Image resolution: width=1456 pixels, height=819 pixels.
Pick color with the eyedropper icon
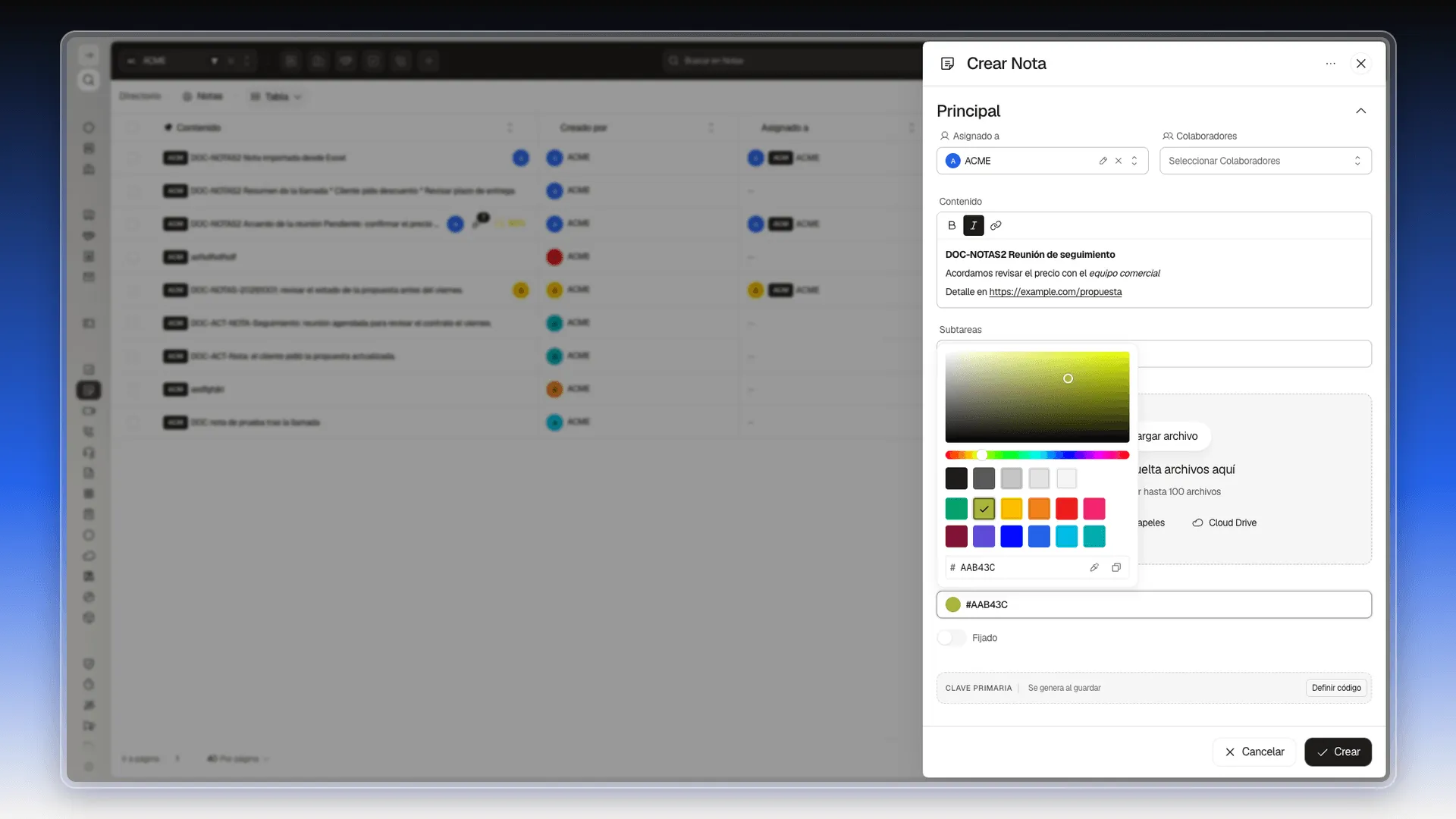[x=1094, y=567]
